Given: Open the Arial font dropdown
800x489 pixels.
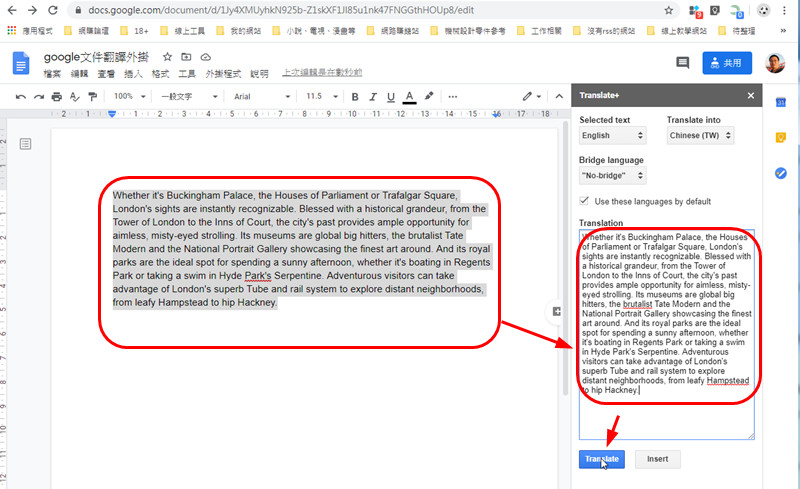Looking at the screenshot, I should [262, 96].
